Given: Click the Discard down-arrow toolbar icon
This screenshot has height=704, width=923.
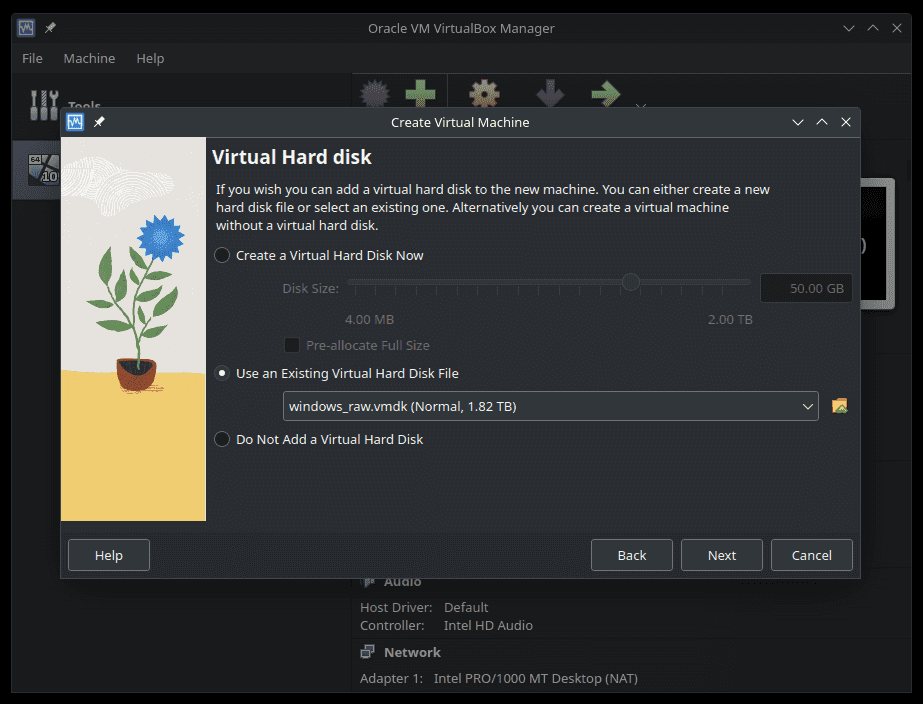Looking at the screenshot, I should coord(549,95).
